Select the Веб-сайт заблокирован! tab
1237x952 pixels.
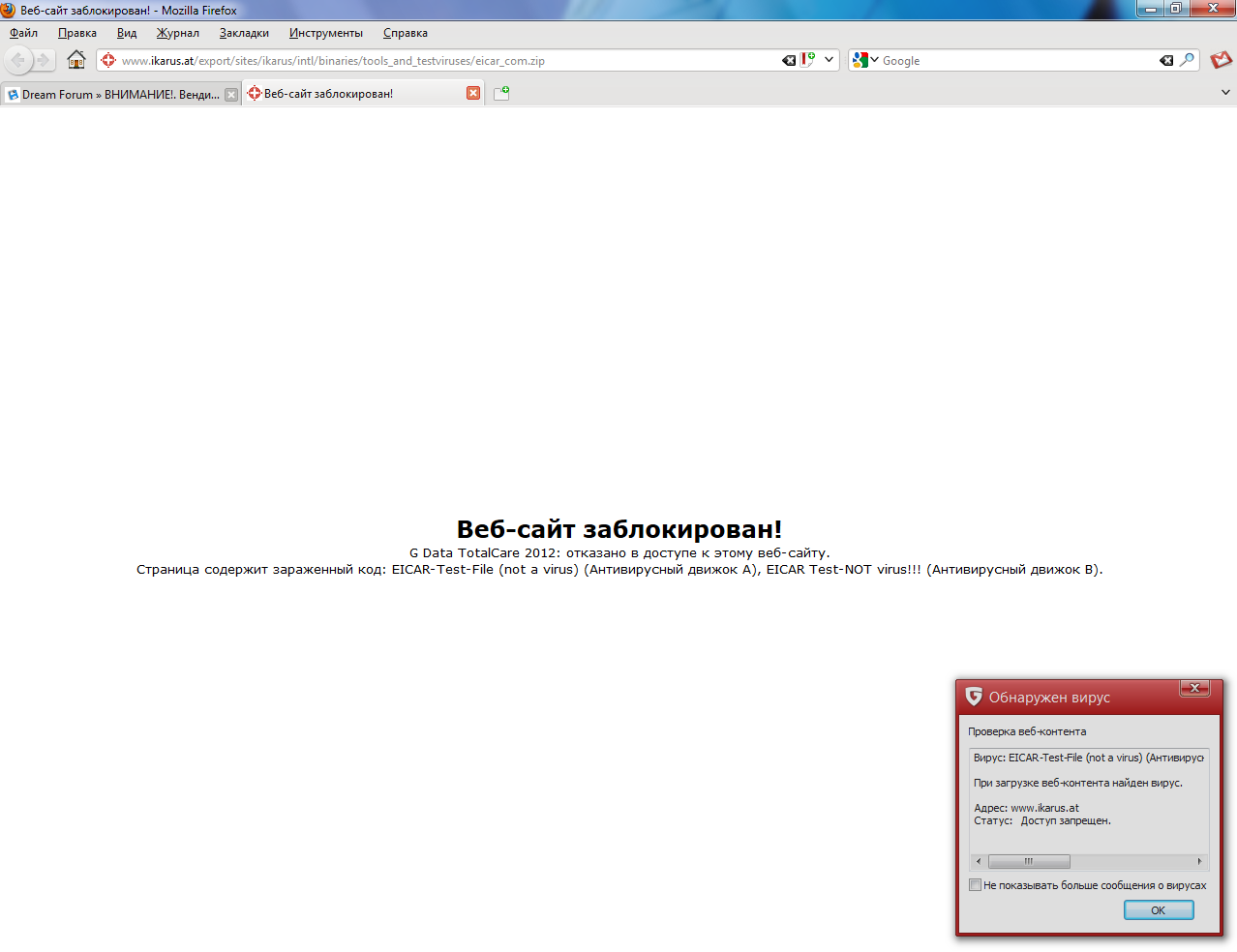363,93
